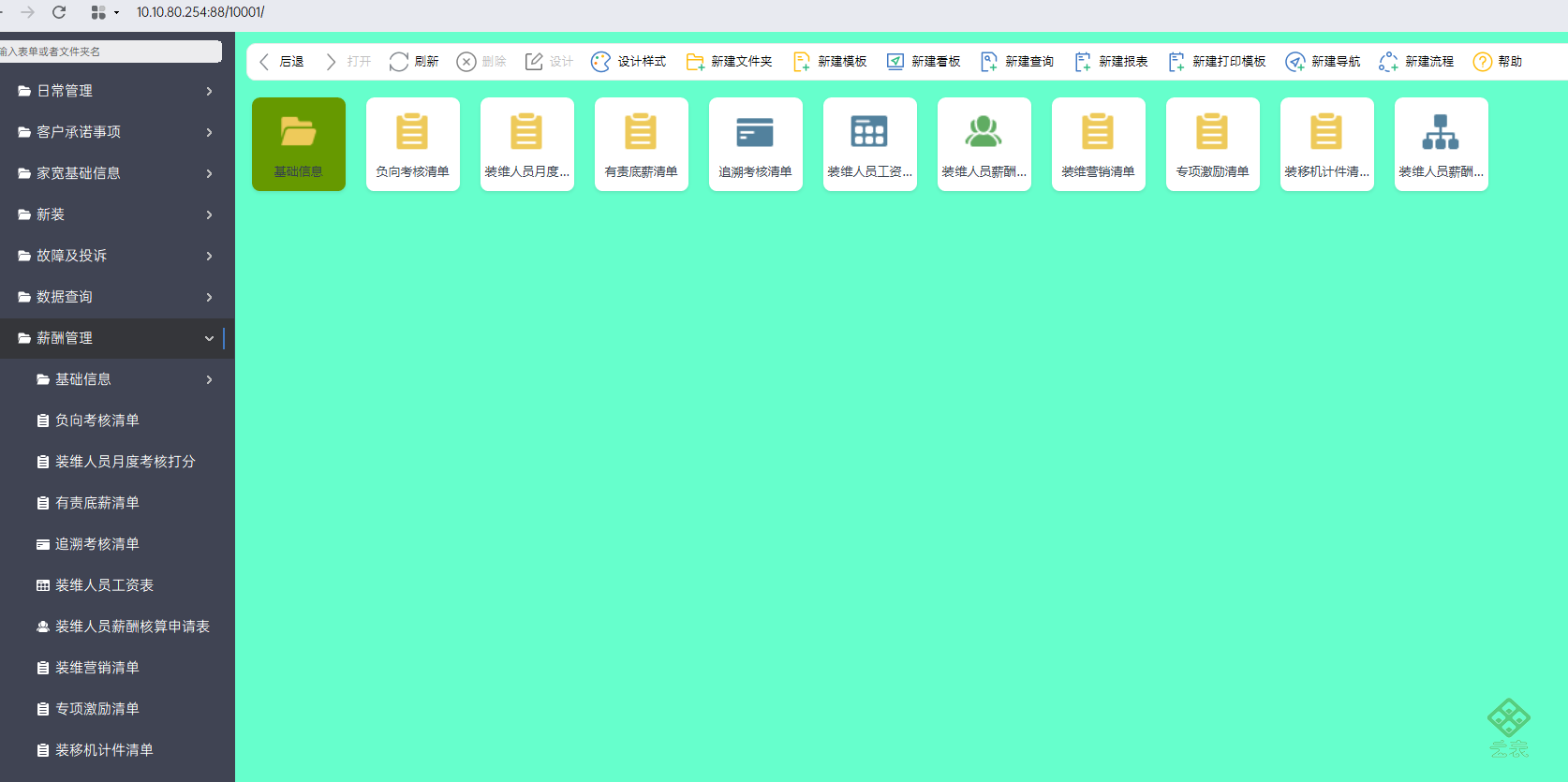
Task: Click the 刷新 refresh toolbar icon
Action: (x=399, y=62)
